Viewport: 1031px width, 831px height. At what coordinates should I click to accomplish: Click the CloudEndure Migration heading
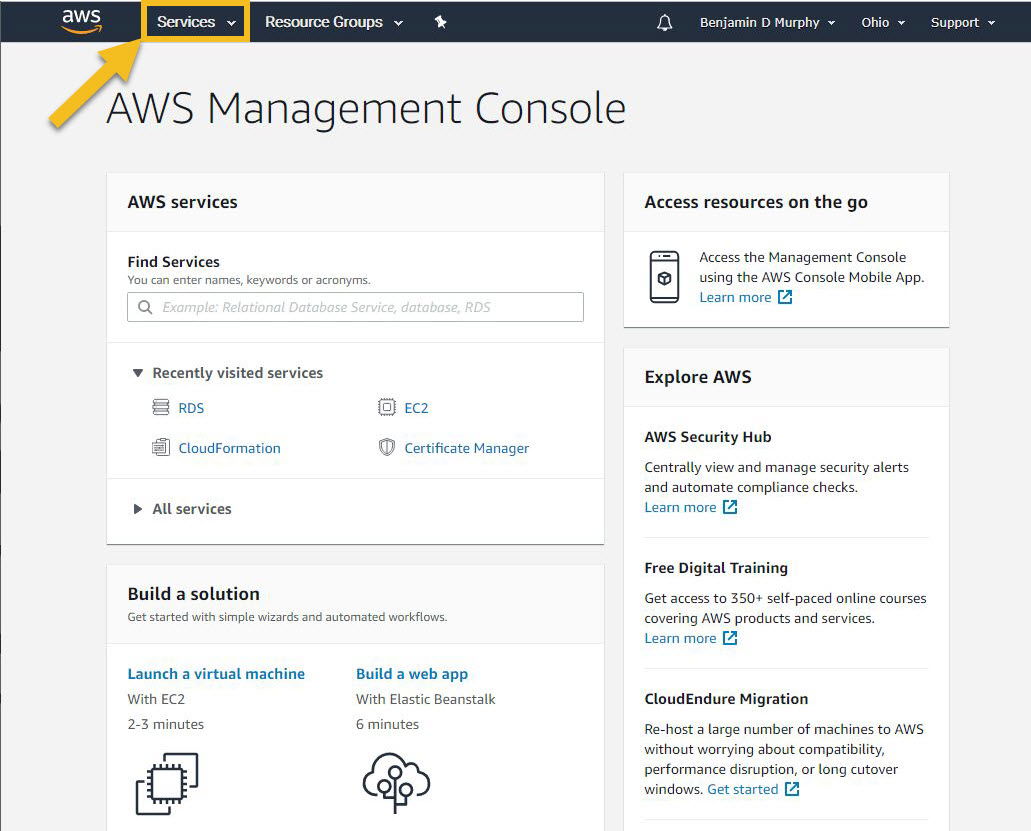726,699
